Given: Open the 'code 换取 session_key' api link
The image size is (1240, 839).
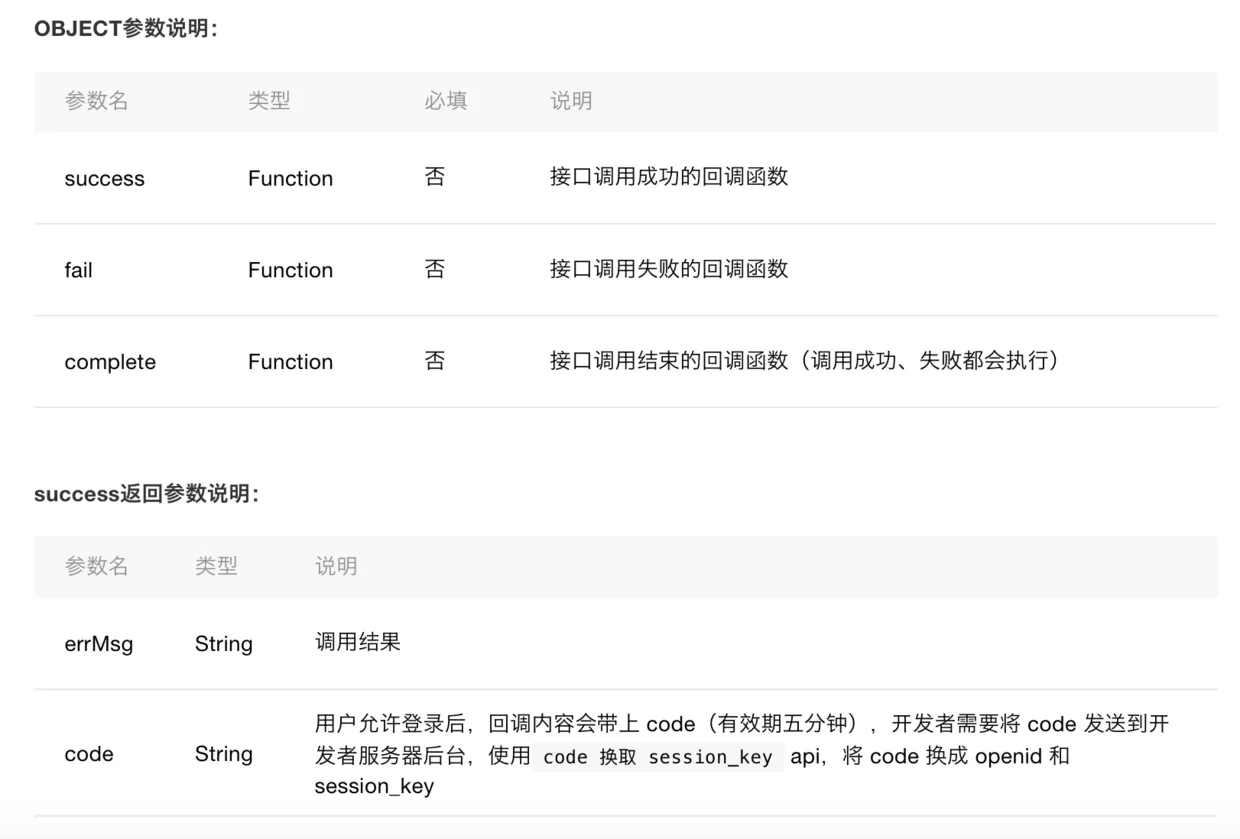Looking at the screenshot, I should click(657, 757).
